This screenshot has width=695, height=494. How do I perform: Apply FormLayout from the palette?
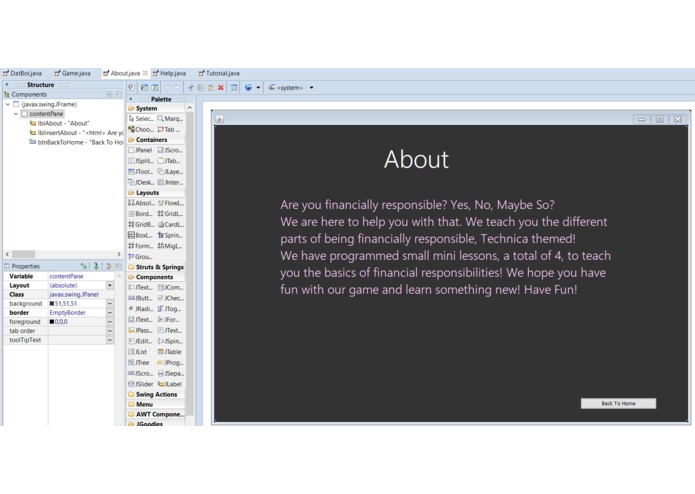pyautogui.click(x=141, y=246)
